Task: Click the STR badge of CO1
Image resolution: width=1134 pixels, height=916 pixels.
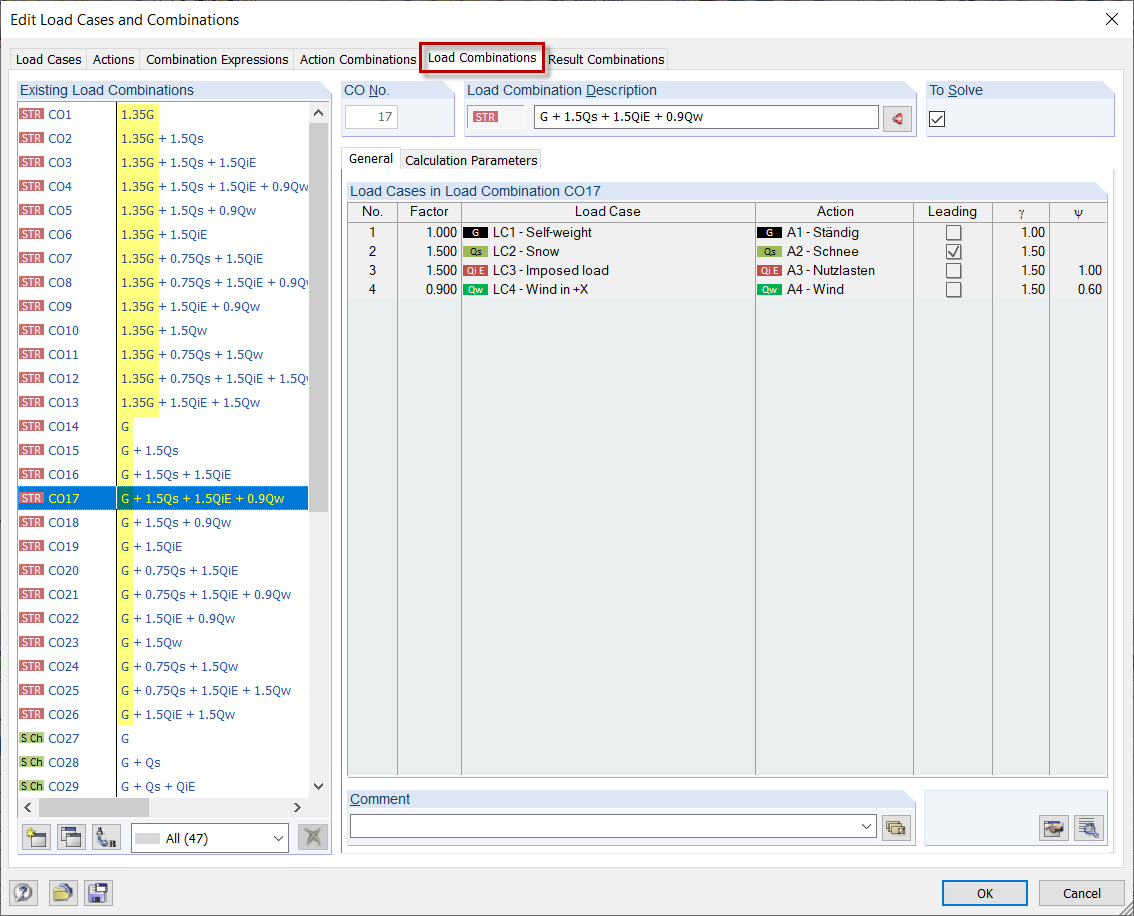Action: pyautogui.click(x=32, y=114)
